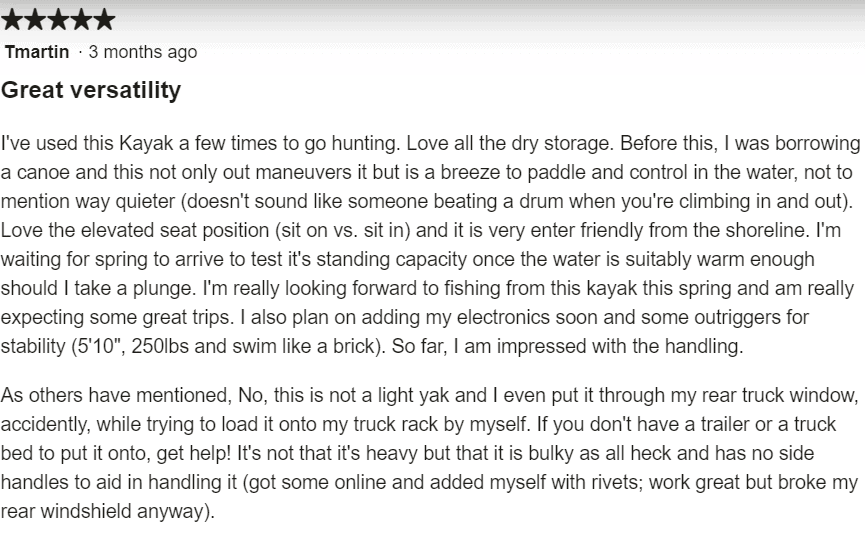The height and width of the screenshot is (536, 865).
Task: Click the '3 months ago' timestamp
Action: pyautogui.click(x=143, y=52)
